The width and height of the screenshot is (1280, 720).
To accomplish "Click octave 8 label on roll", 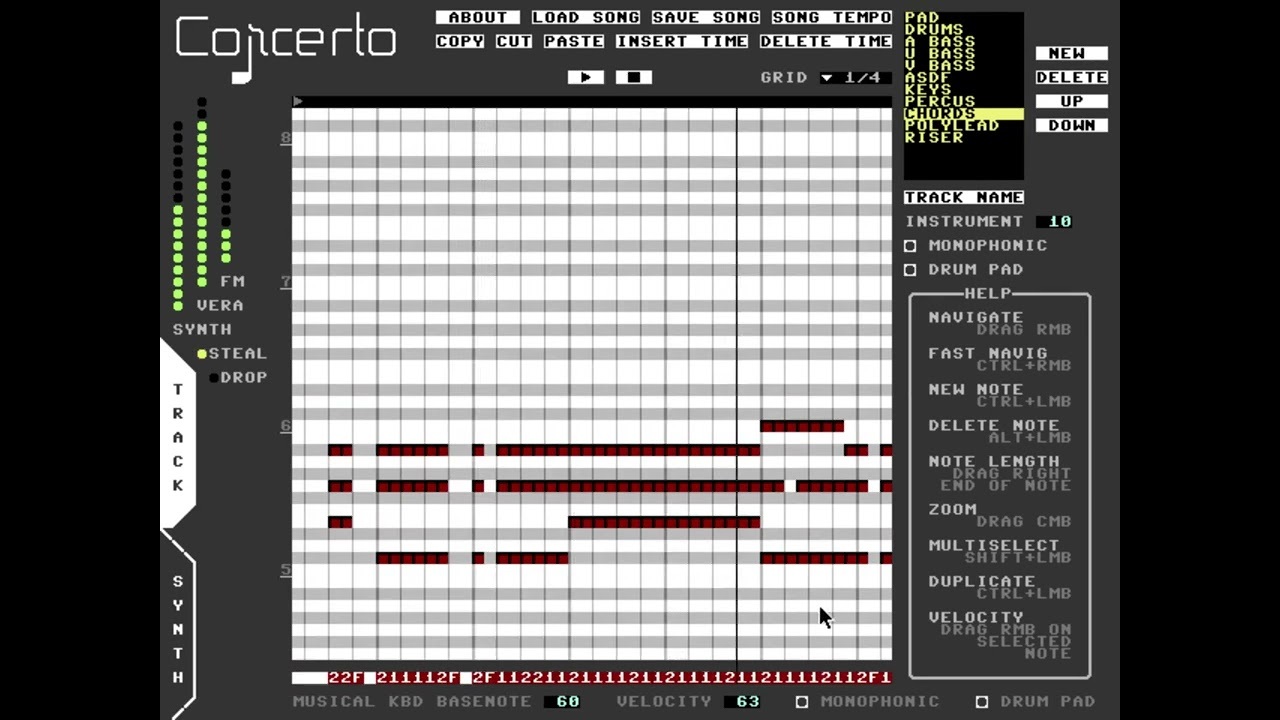I will click(286, 138).
